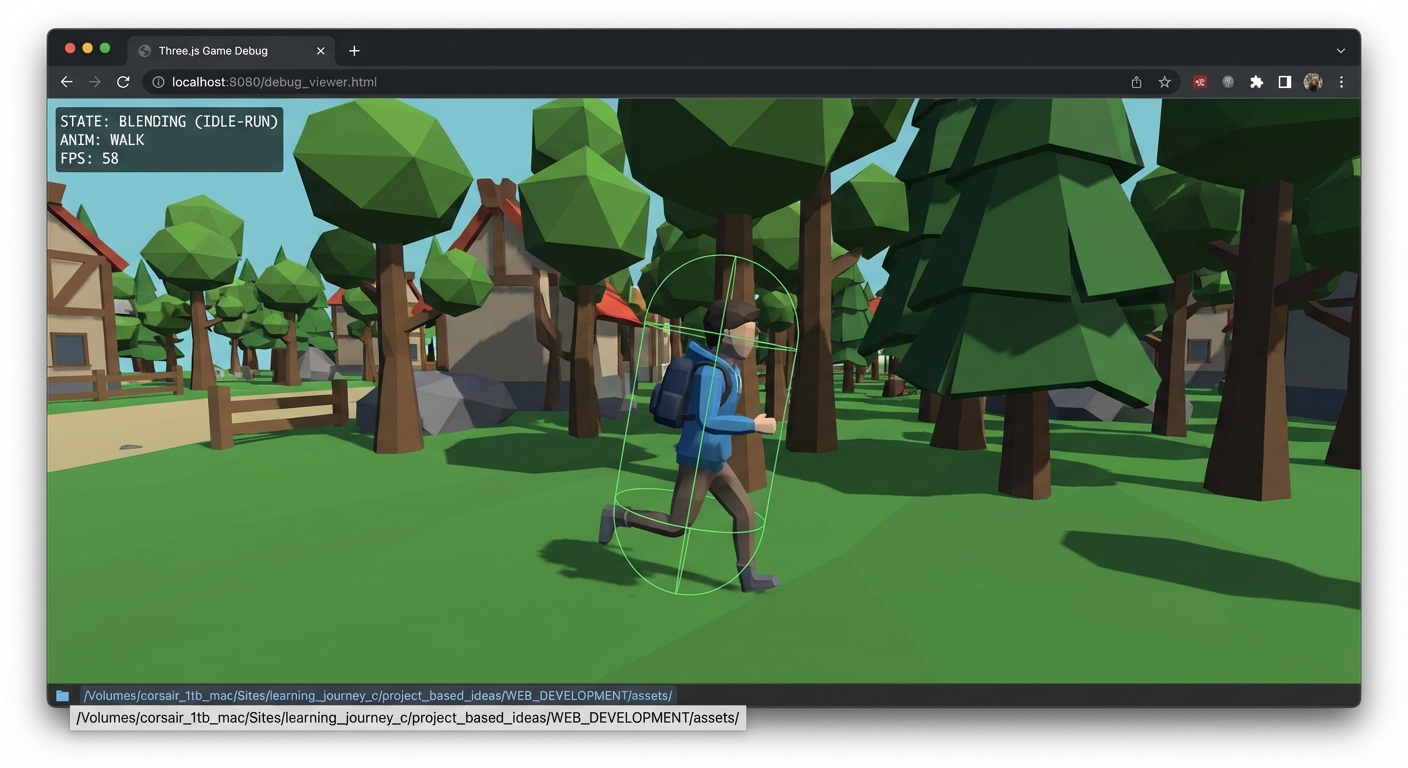The image size is (1408, 768).
Task: Expand the tab search chevron
Action: pos(1341,50)
